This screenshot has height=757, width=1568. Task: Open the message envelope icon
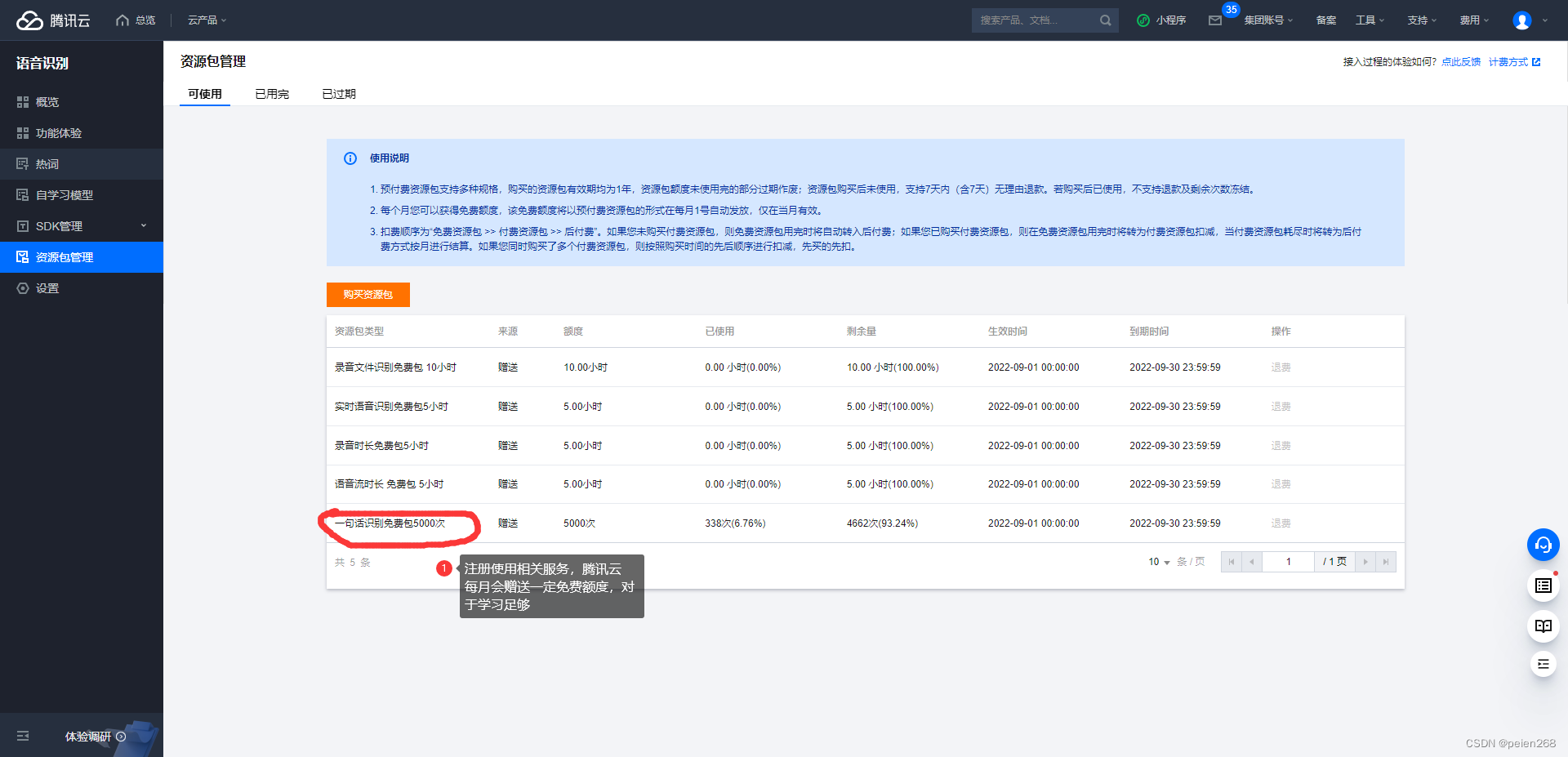1215,20
